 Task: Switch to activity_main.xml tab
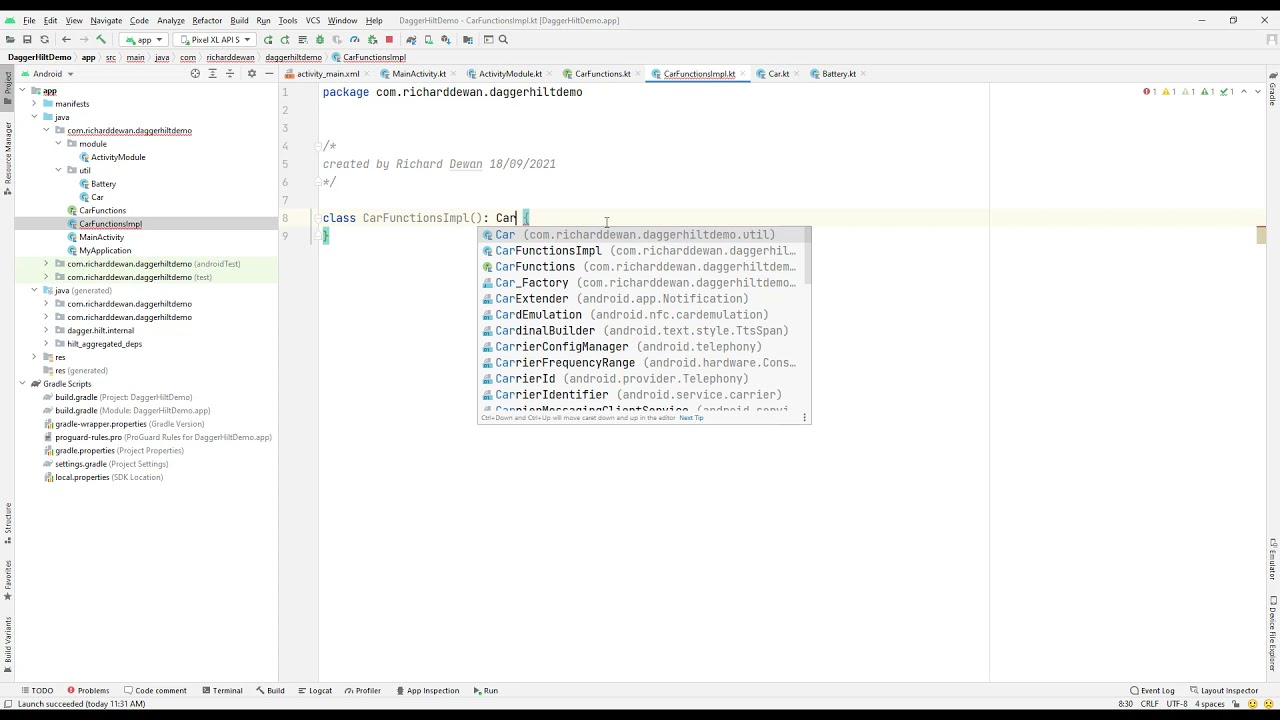328,74
